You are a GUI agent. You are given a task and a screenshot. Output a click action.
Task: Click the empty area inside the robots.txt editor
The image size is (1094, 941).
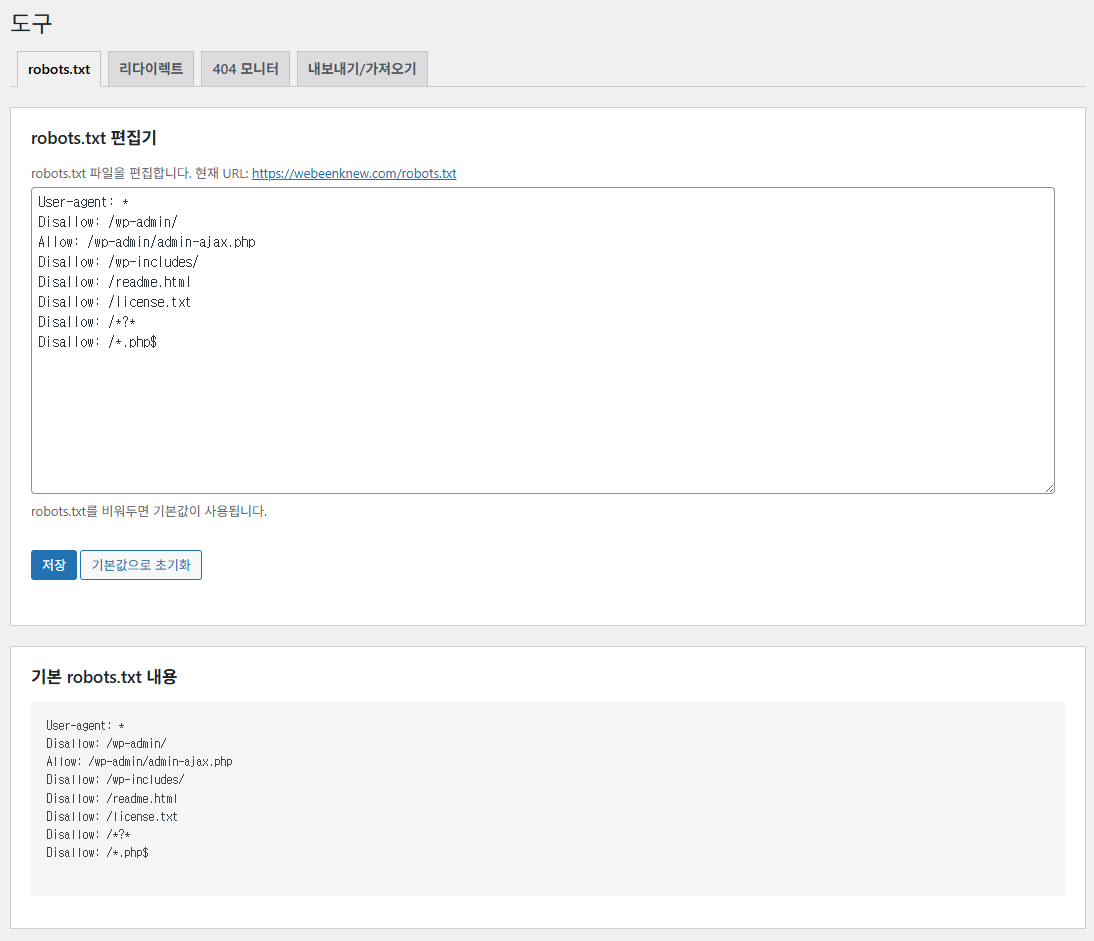click(x=540, y=420)
